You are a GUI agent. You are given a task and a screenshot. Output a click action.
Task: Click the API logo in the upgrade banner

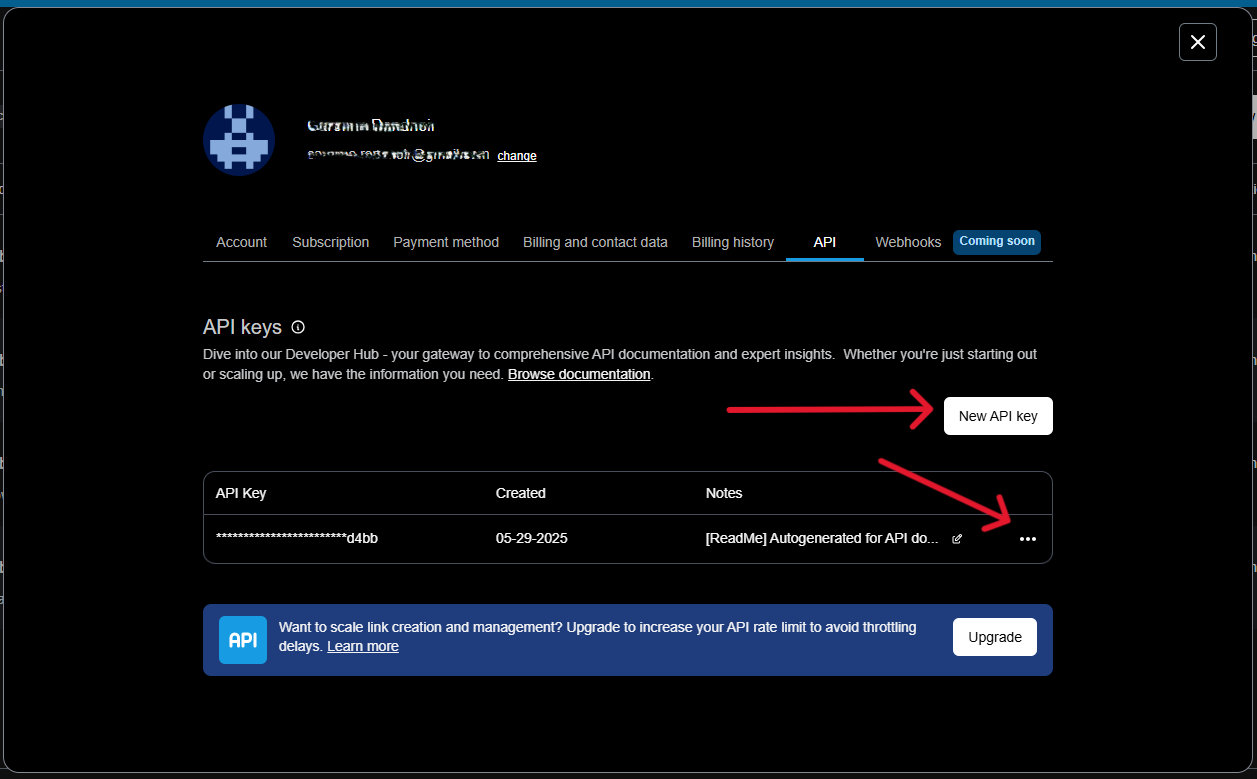(x=242, y=639)
